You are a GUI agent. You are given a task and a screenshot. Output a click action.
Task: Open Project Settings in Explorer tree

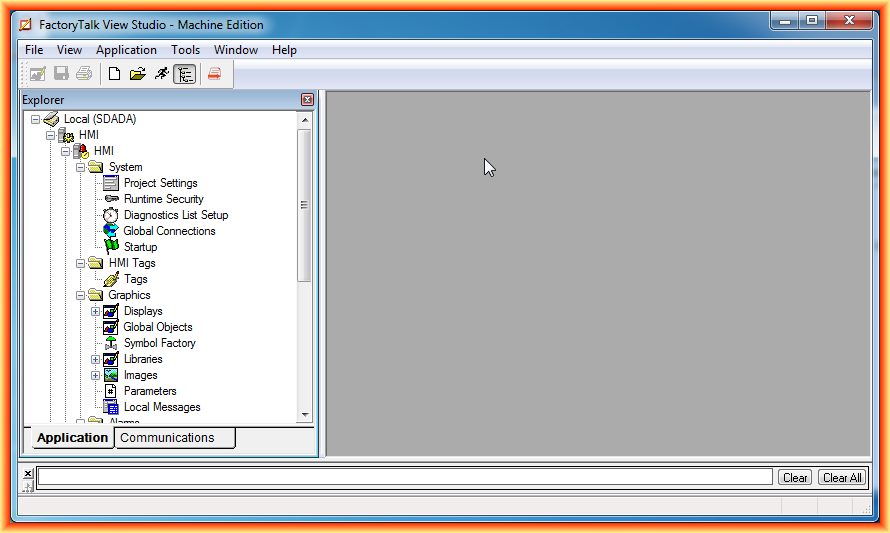[x=160, y=183]
